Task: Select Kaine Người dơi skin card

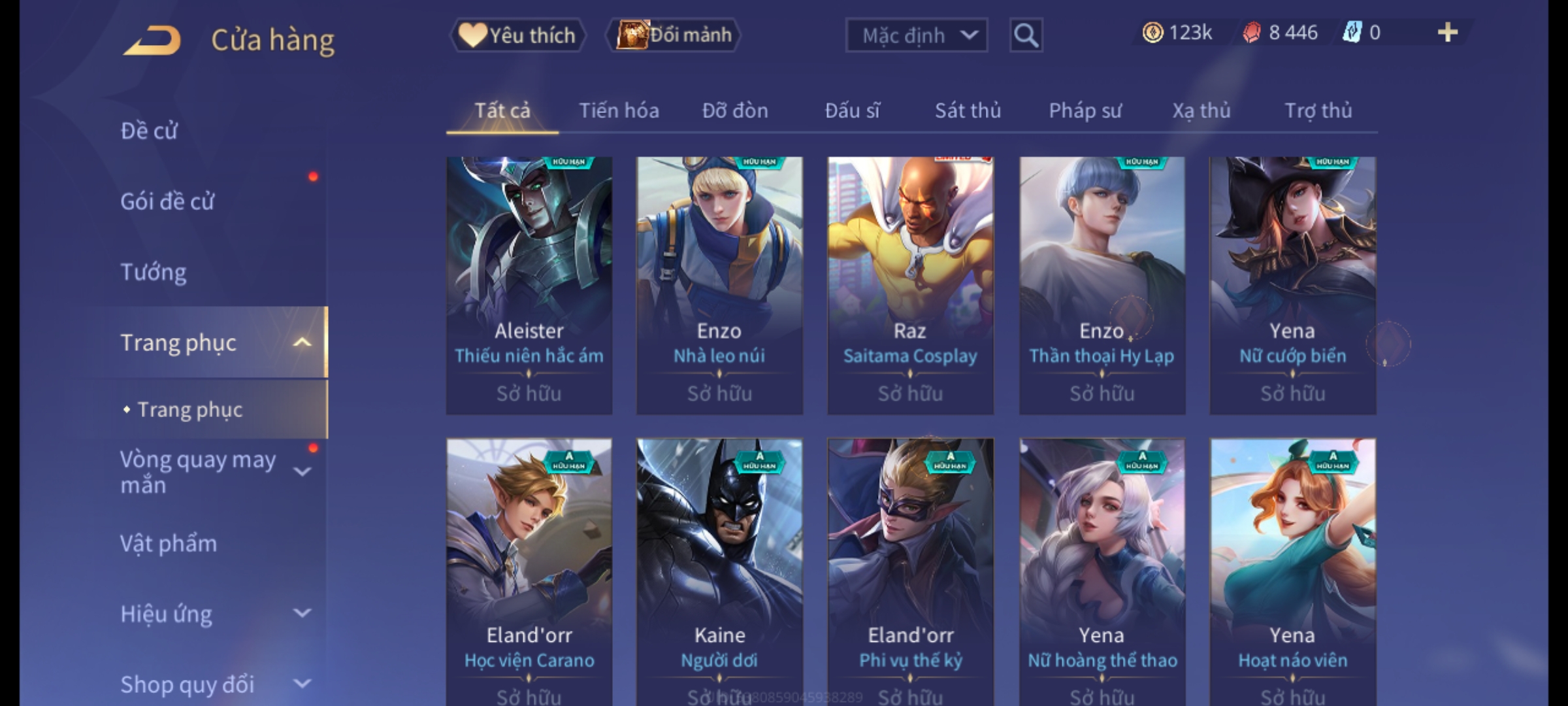Action: point(719,572)
